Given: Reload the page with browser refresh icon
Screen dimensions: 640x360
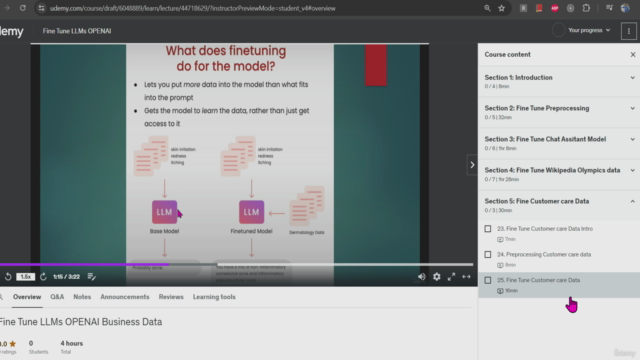Looking at the screenshot, I should [23, 8].
